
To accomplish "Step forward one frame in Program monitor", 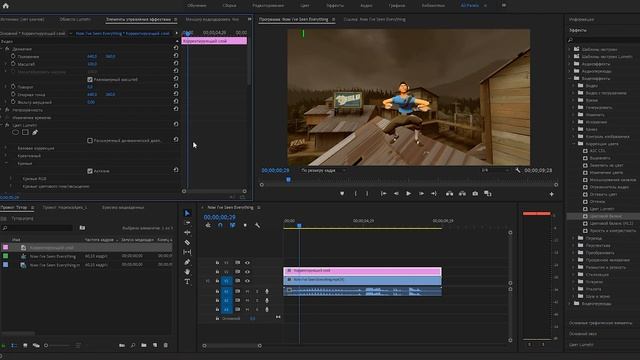I will 421,193.
